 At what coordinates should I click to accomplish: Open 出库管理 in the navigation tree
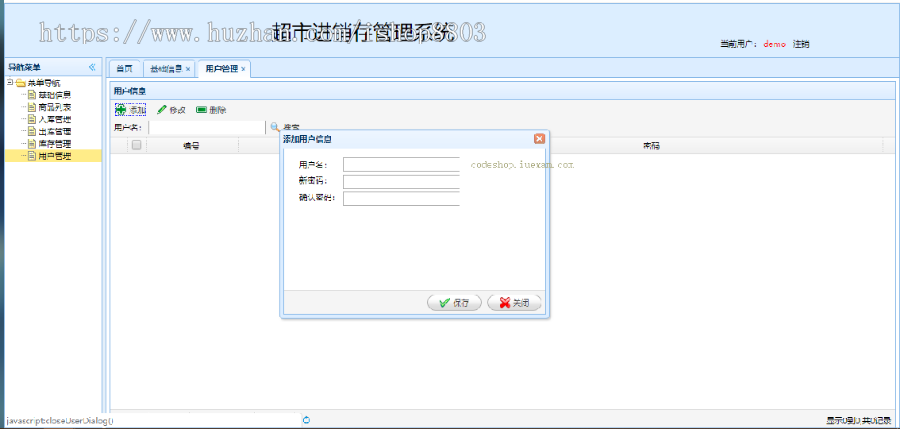(x=54, y=131)
